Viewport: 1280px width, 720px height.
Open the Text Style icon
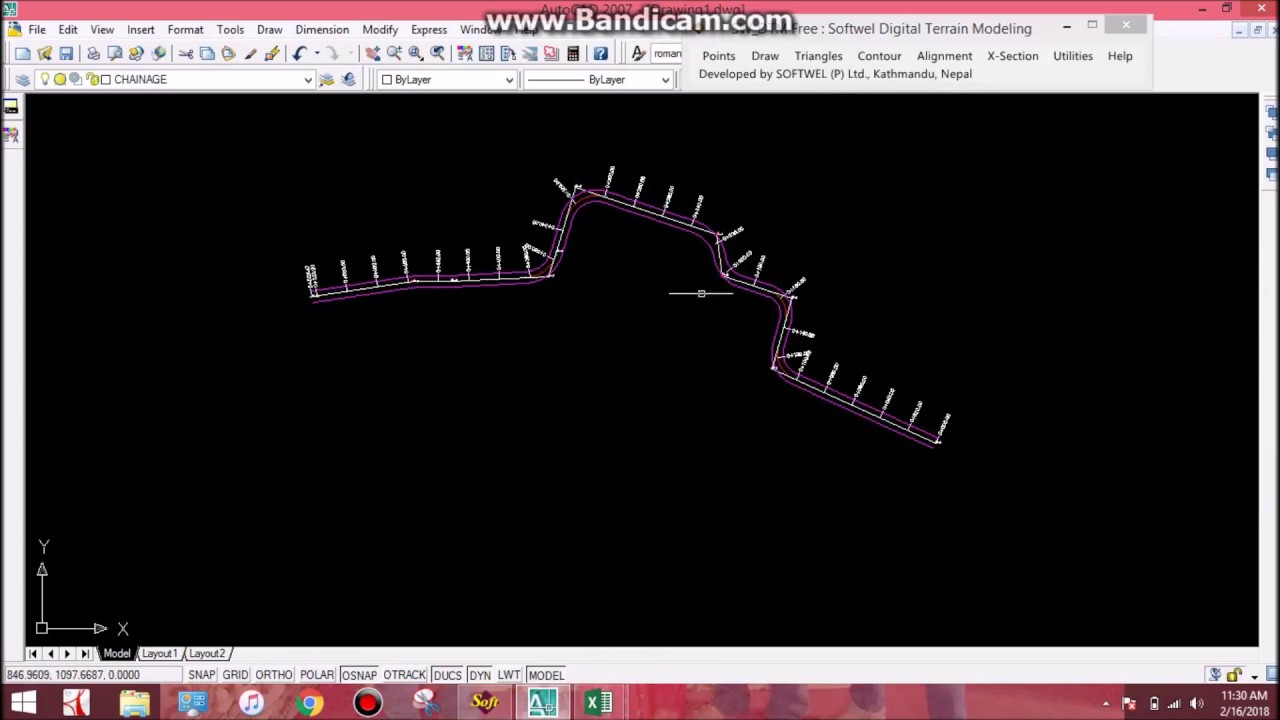pos(638,53)
